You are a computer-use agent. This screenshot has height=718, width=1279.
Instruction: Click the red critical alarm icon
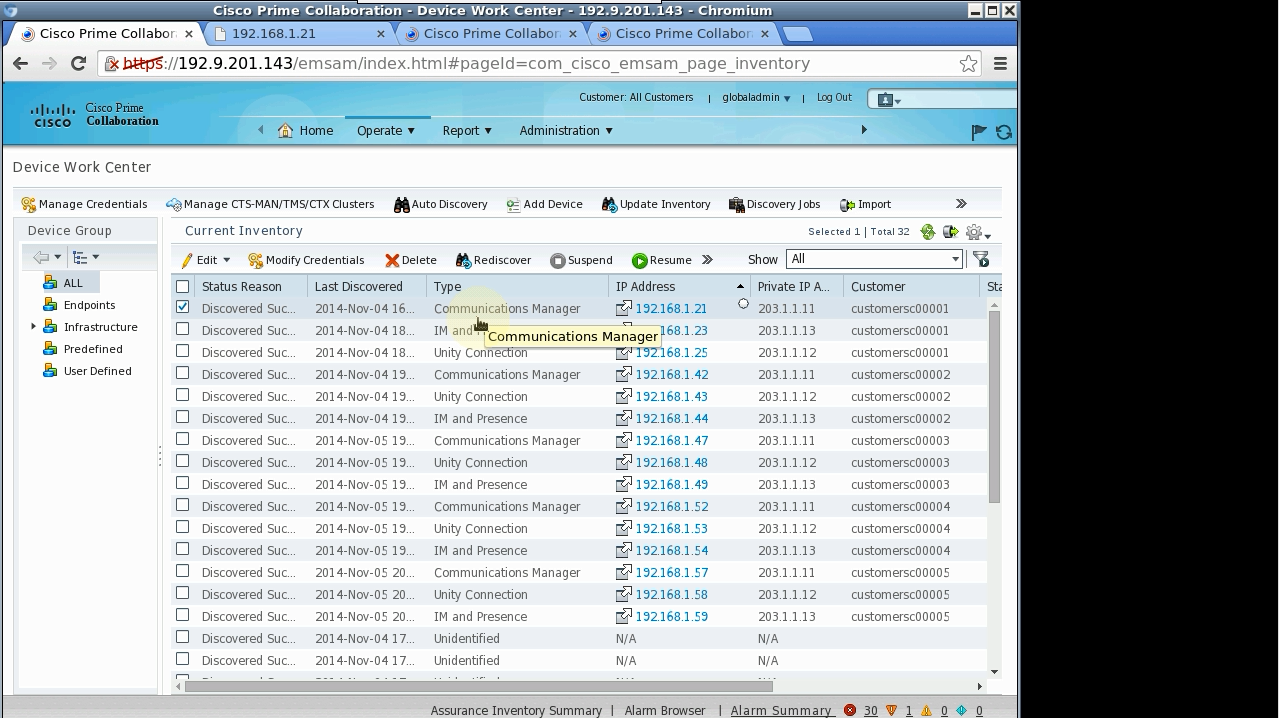[x=850, y=710]
